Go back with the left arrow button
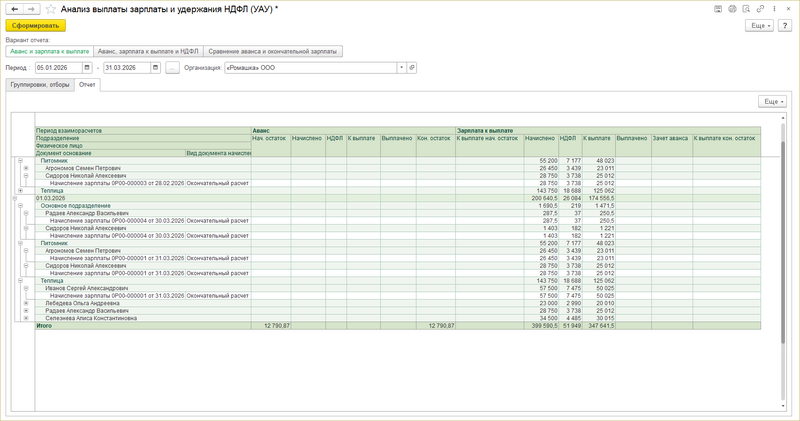The image size is (800, 421). [x=14, y=9]
